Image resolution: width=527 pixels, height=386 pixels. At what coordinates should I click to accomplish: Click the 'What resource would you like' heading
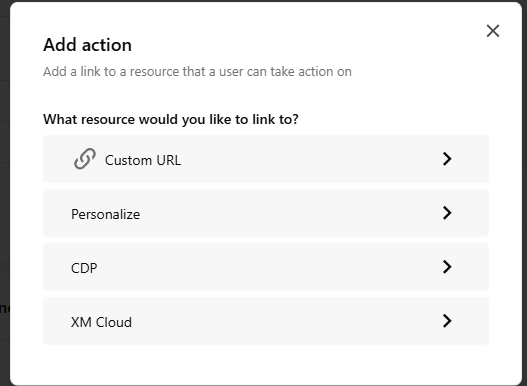[171, 119]
